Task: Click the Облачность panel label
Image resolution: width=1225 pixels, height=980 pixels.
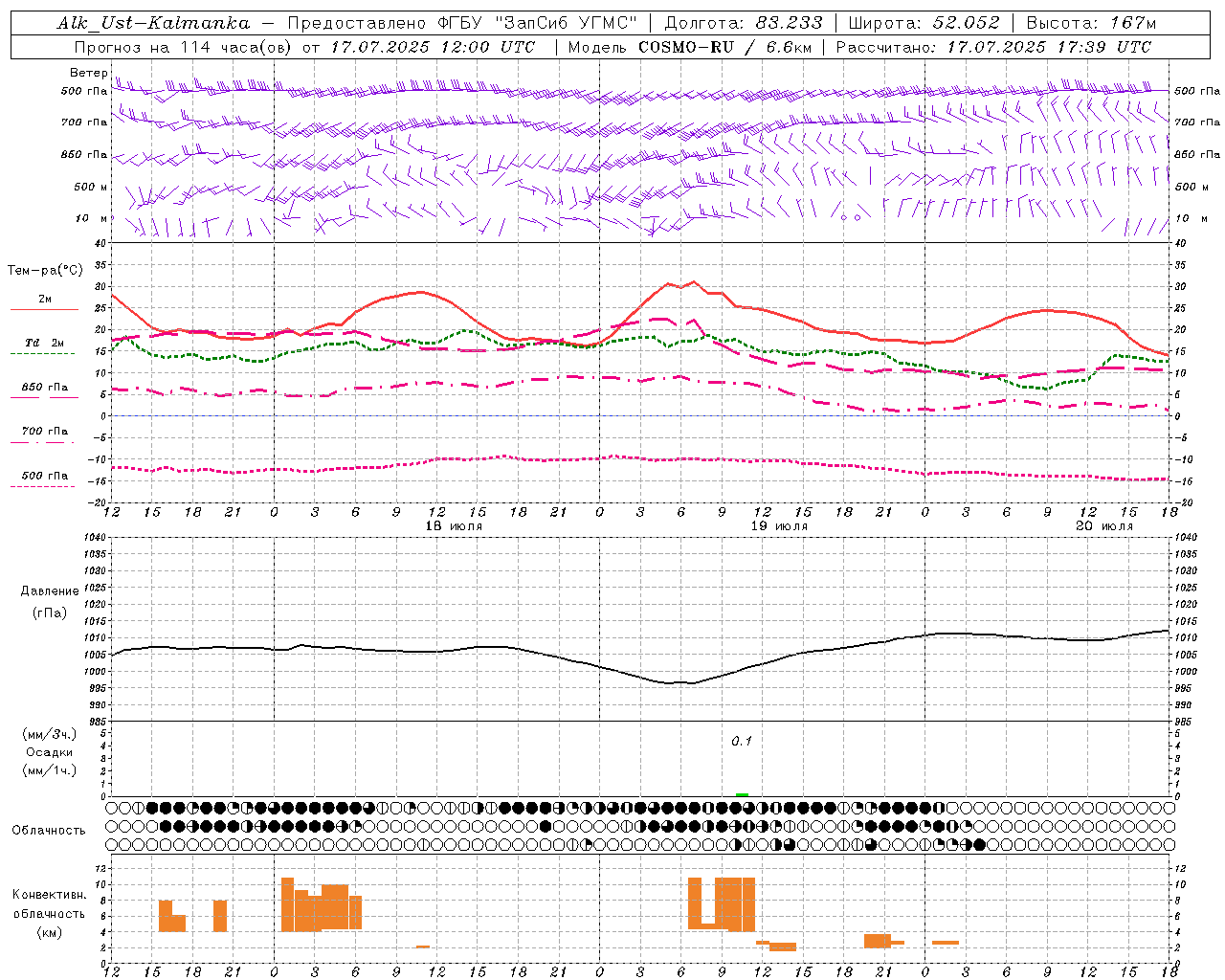Action: coord(49,831)
